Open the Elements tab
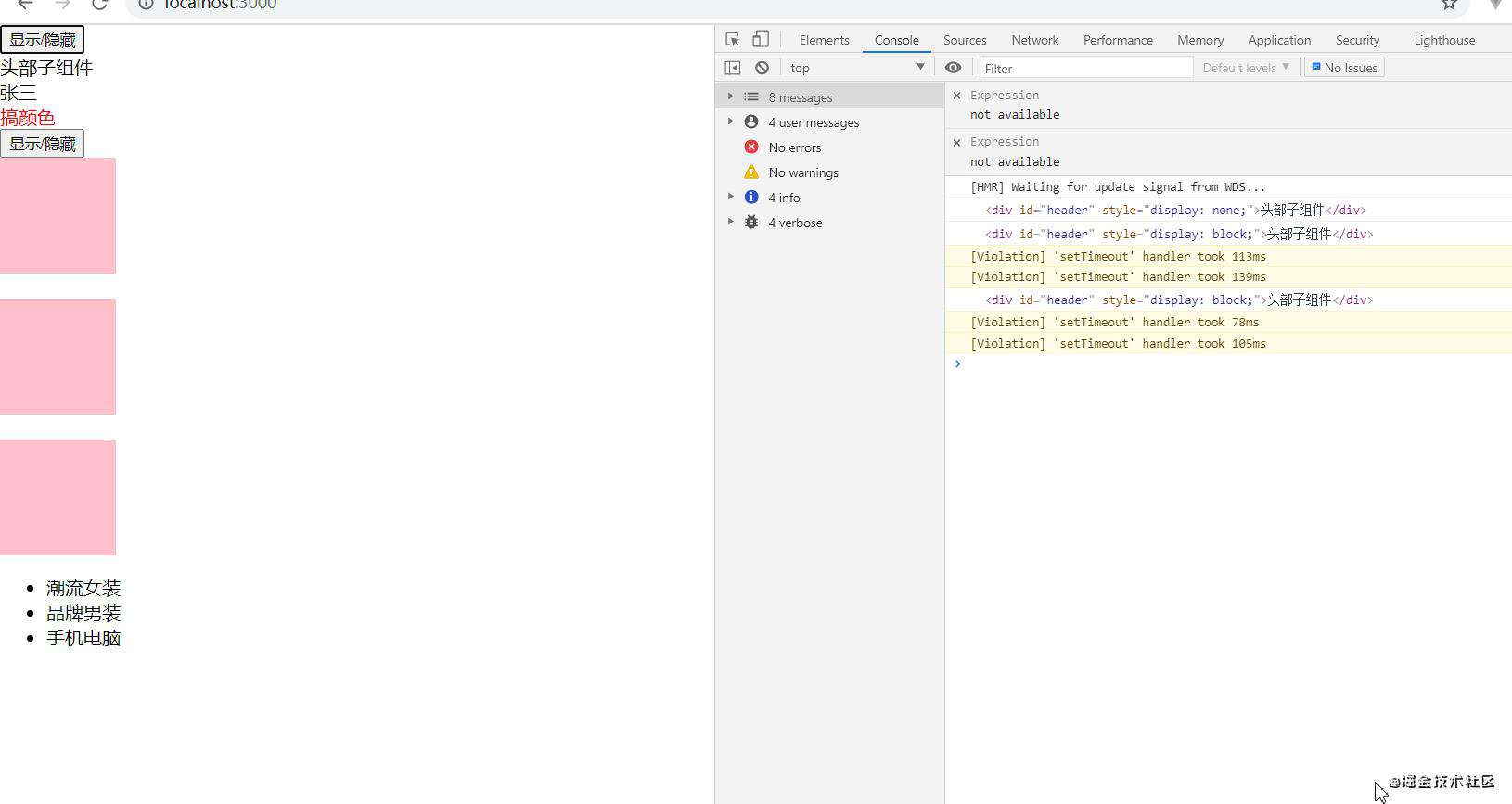This screenshot has height=804, width=1512. pyautogui.click(x=824, y=40)
